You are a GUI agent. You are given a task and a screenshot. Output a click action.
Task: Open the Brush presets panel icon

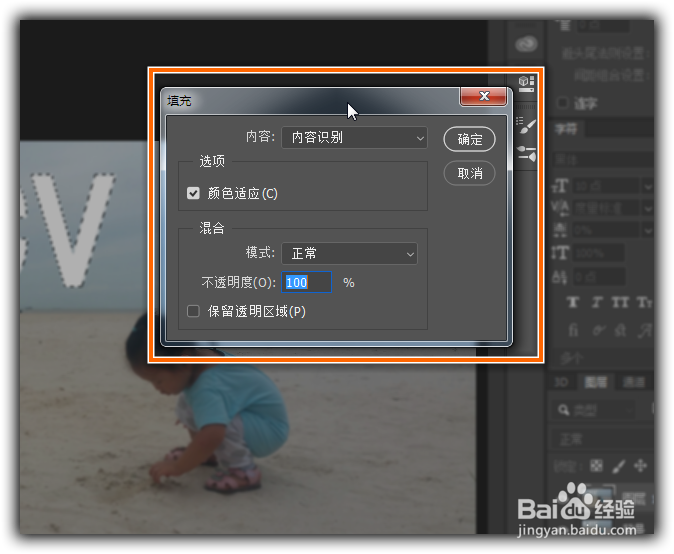[x=526, y=126]
